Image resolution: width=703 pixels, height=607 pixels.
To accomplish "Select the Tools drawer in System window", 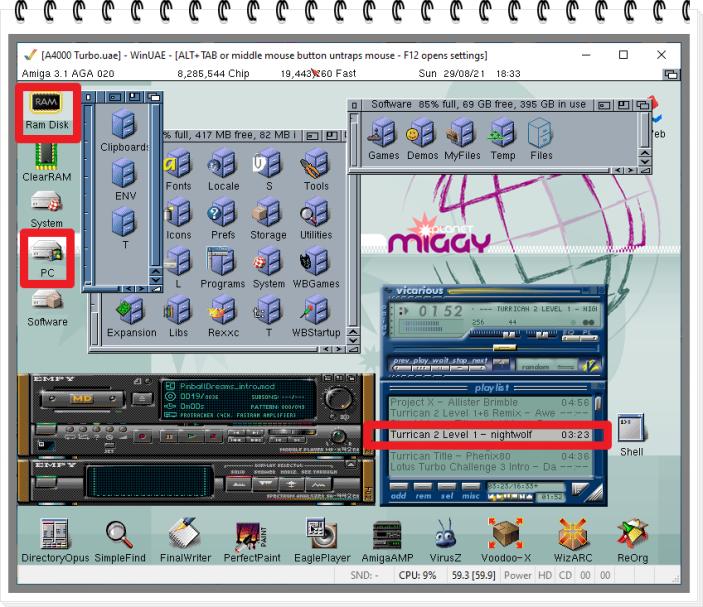I will coord(316,169).
